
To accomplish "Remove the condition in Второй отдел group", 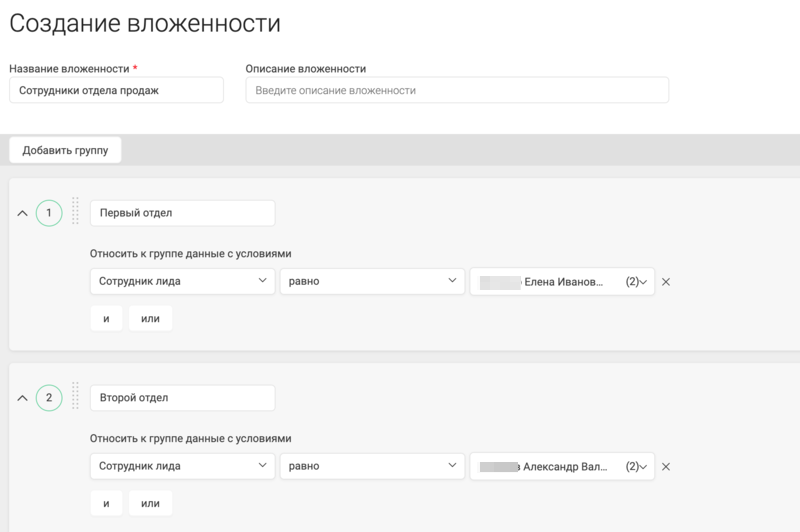I will (x=666, y=466).
